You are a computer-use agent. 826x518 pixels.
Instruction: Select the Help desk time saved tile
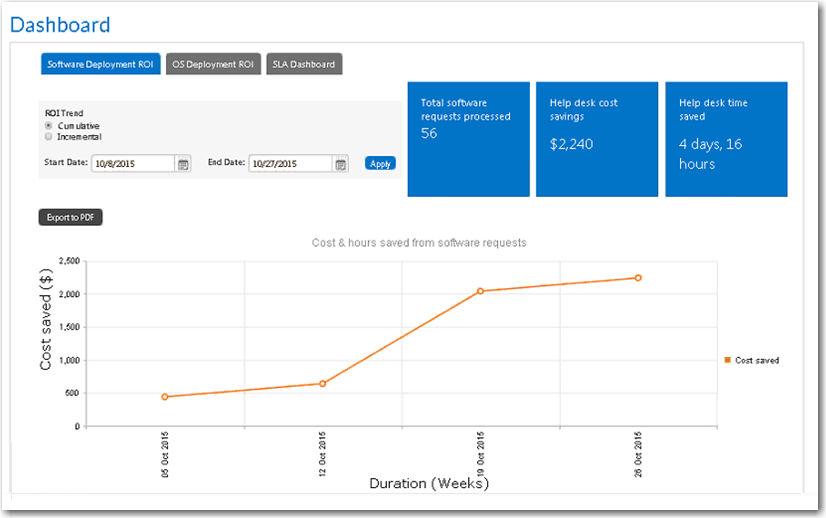click(726, 139)
